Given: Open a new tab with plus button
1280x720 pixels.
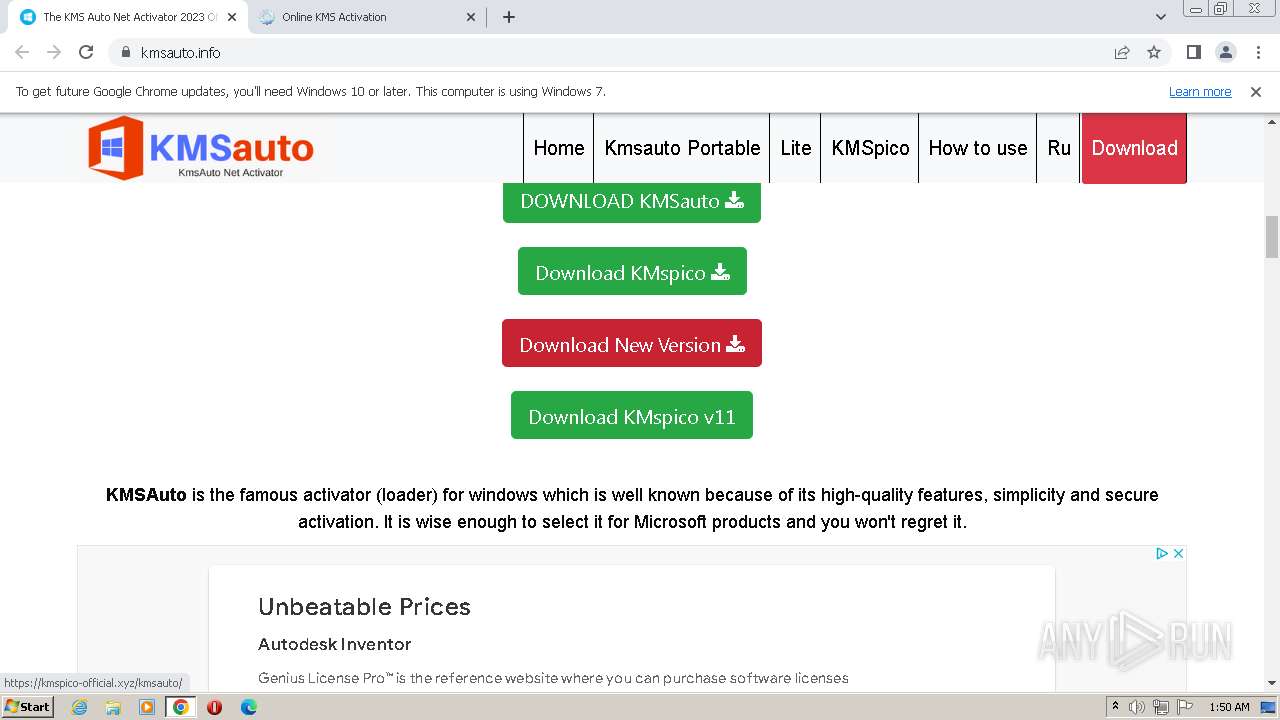Looking at the screenshot, I should click(508, 17).
